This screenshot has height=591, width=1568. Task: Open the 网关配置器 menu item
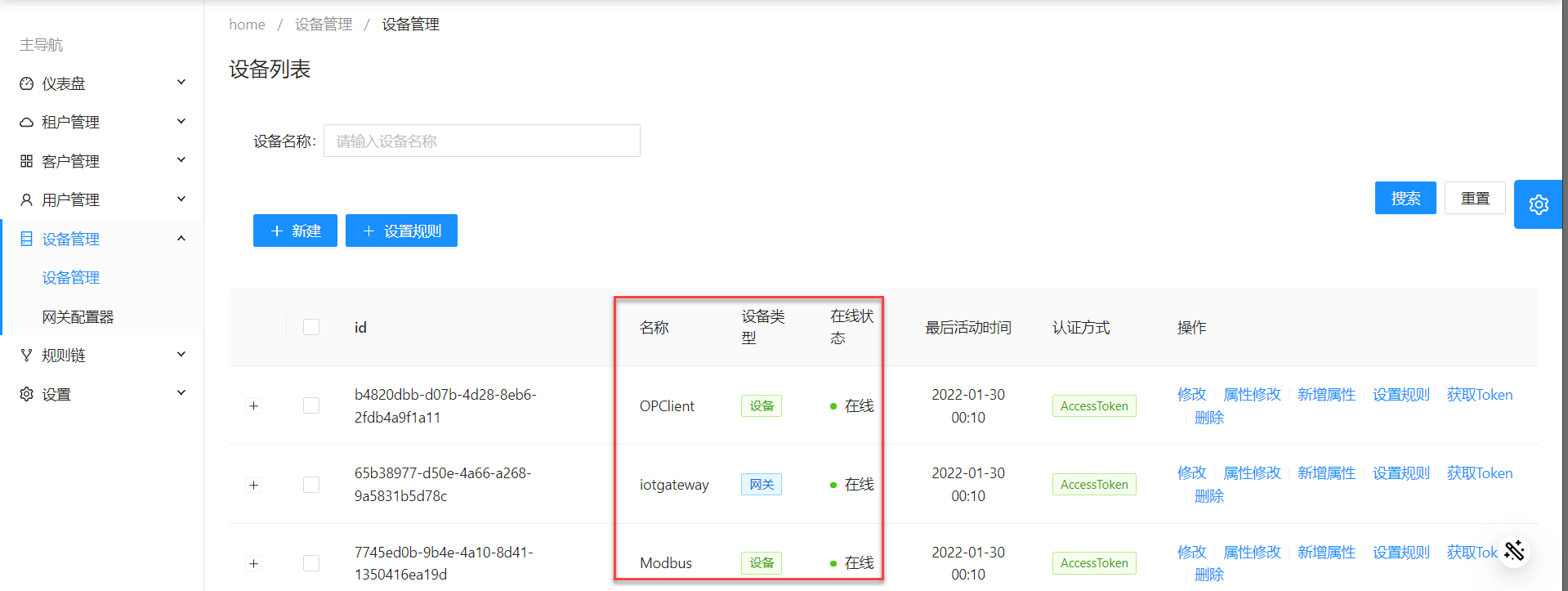click(78, 317)
